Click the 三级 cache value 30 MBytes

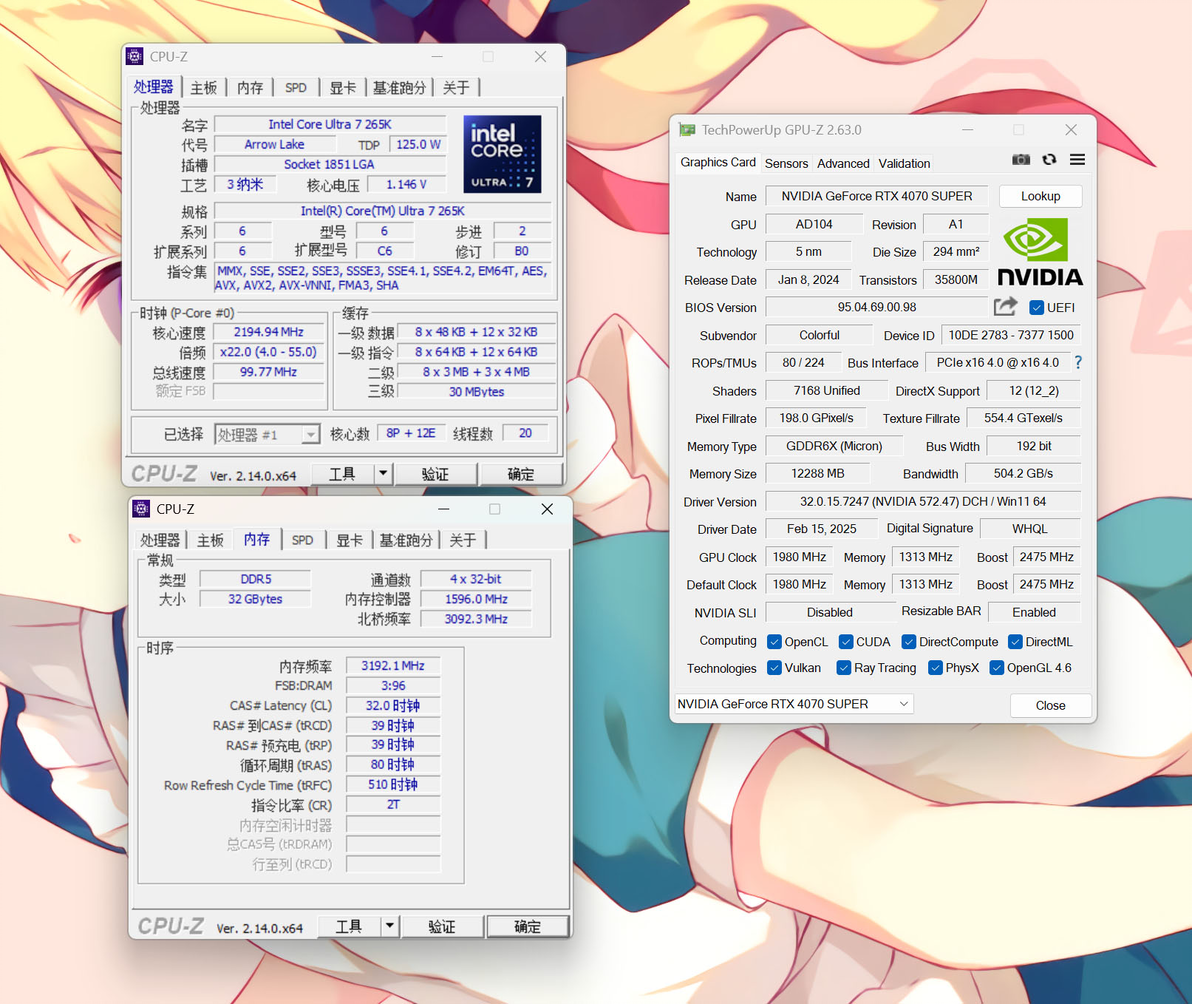click(477, 392)
